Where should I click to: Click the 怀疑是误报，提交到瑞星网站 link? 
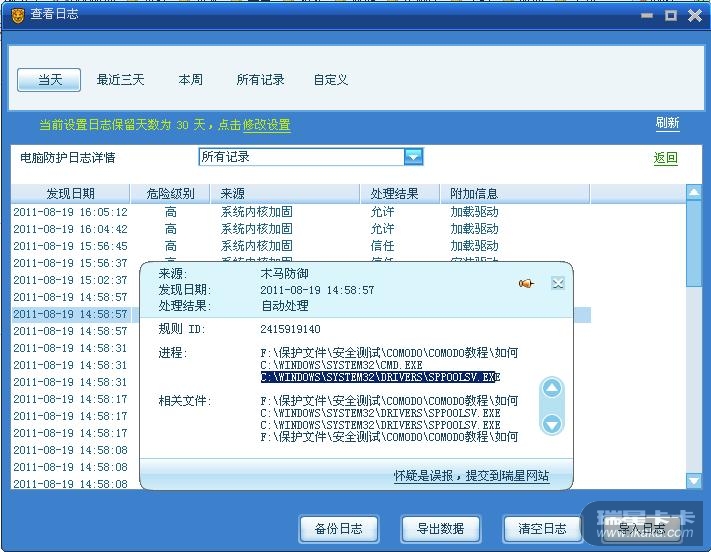471,476
